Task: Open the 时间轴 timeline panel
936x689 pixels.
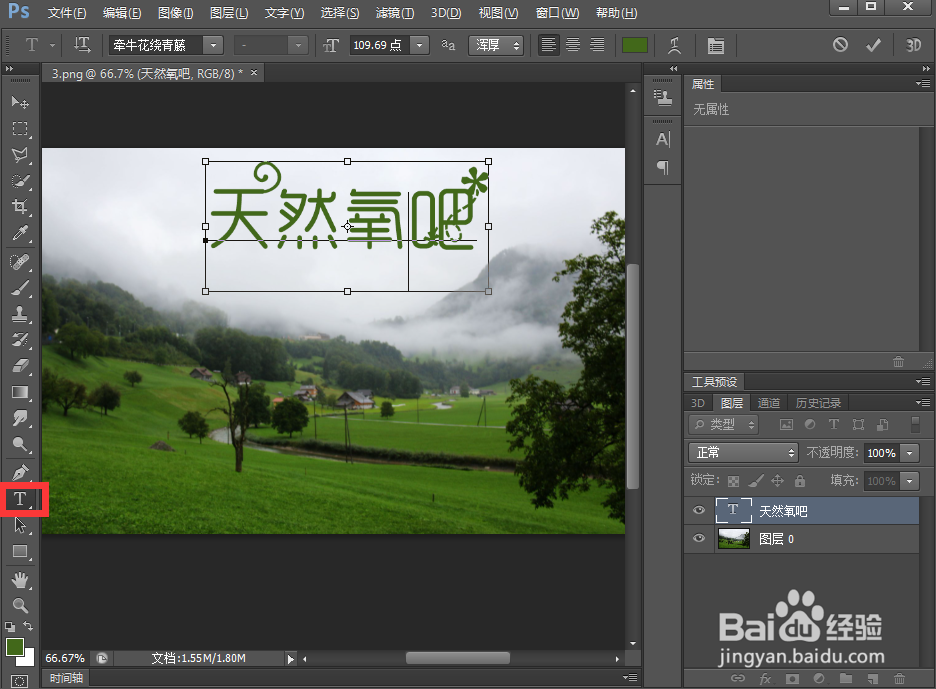Action: [x=66, y=678]
